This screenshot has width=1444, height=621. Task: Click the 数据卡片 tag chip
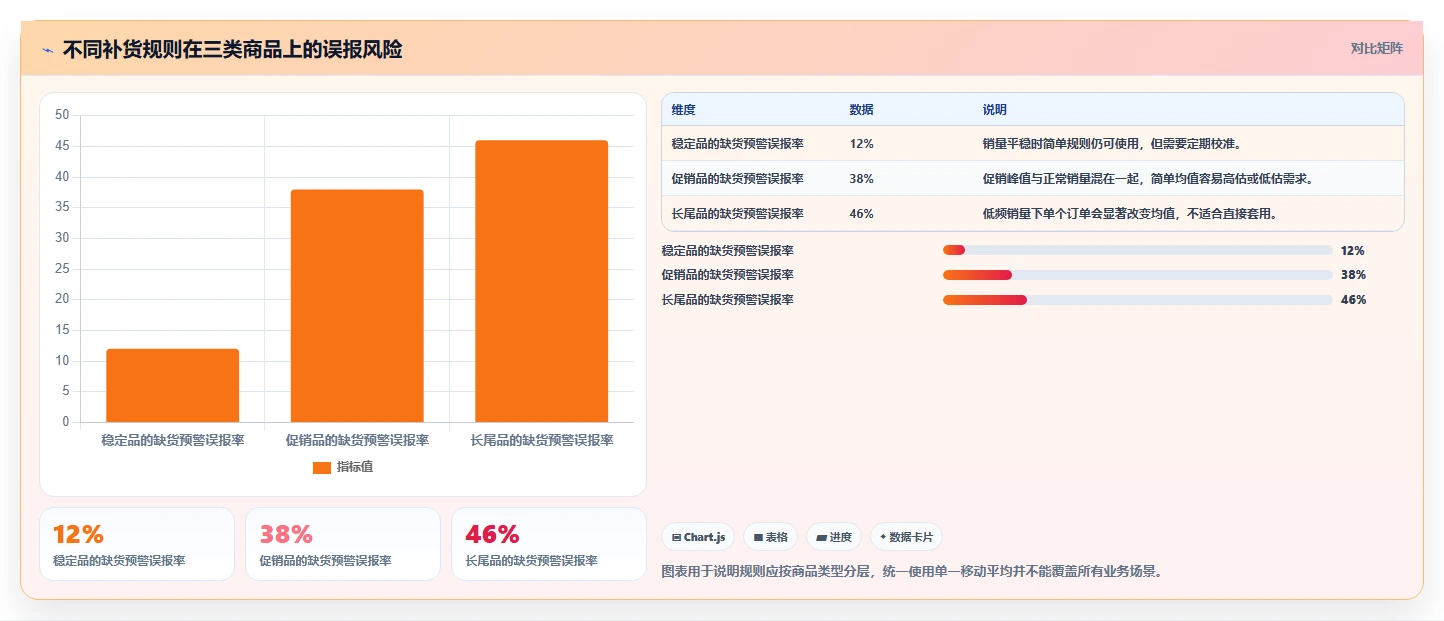click(x=906, y=537)
